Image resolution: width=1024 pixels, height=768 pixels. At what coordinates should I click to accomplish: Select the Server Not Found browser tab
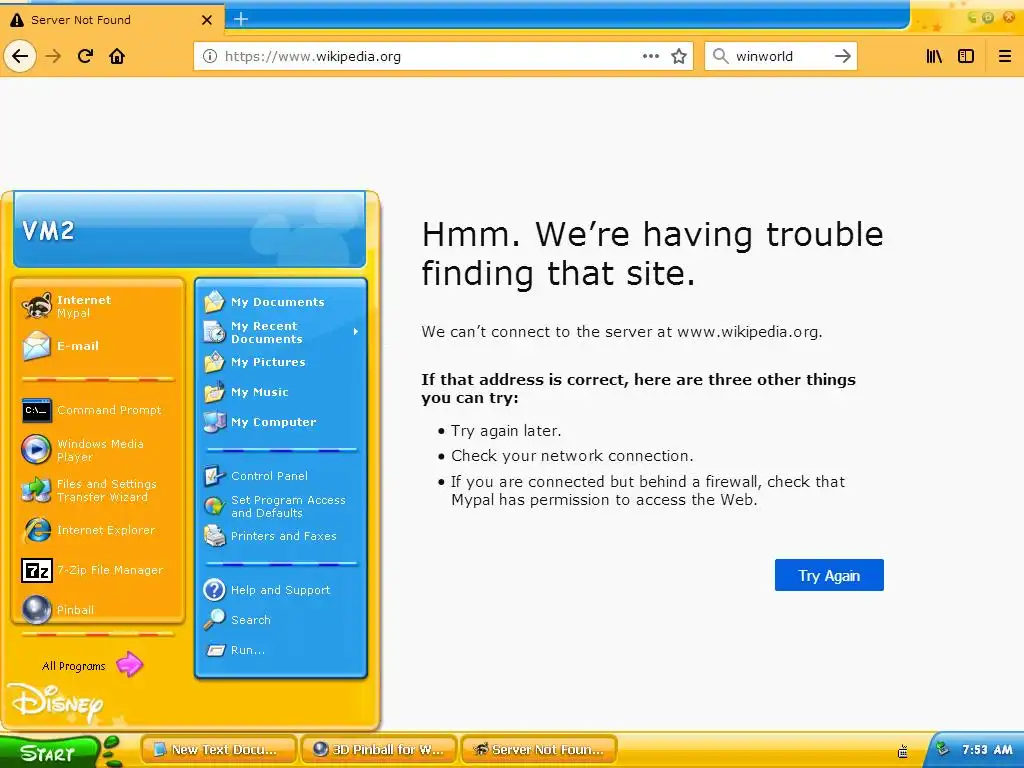111,20
